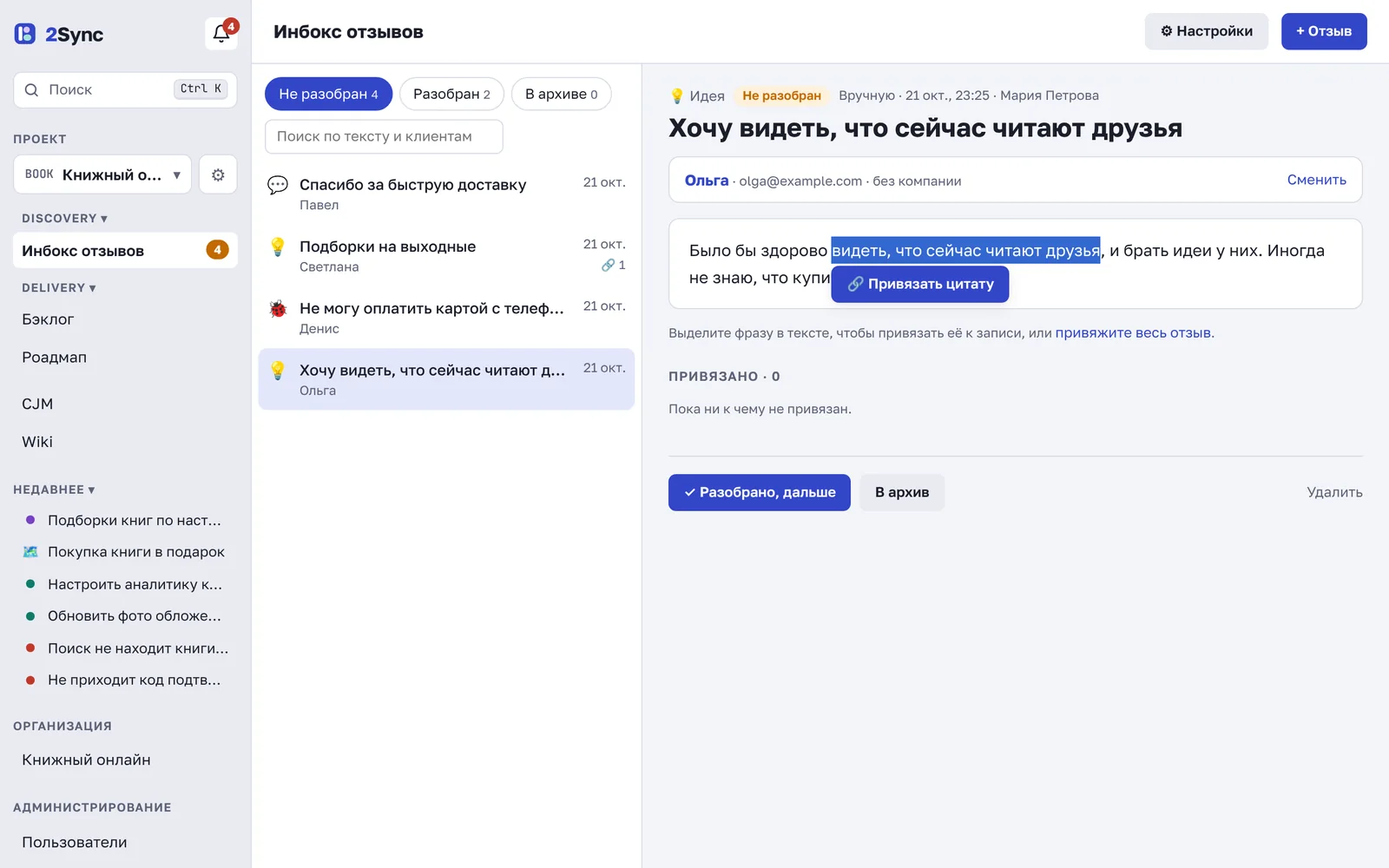
Task: Click Удалить to delete feedback
Action: (x=1334, y=492)
